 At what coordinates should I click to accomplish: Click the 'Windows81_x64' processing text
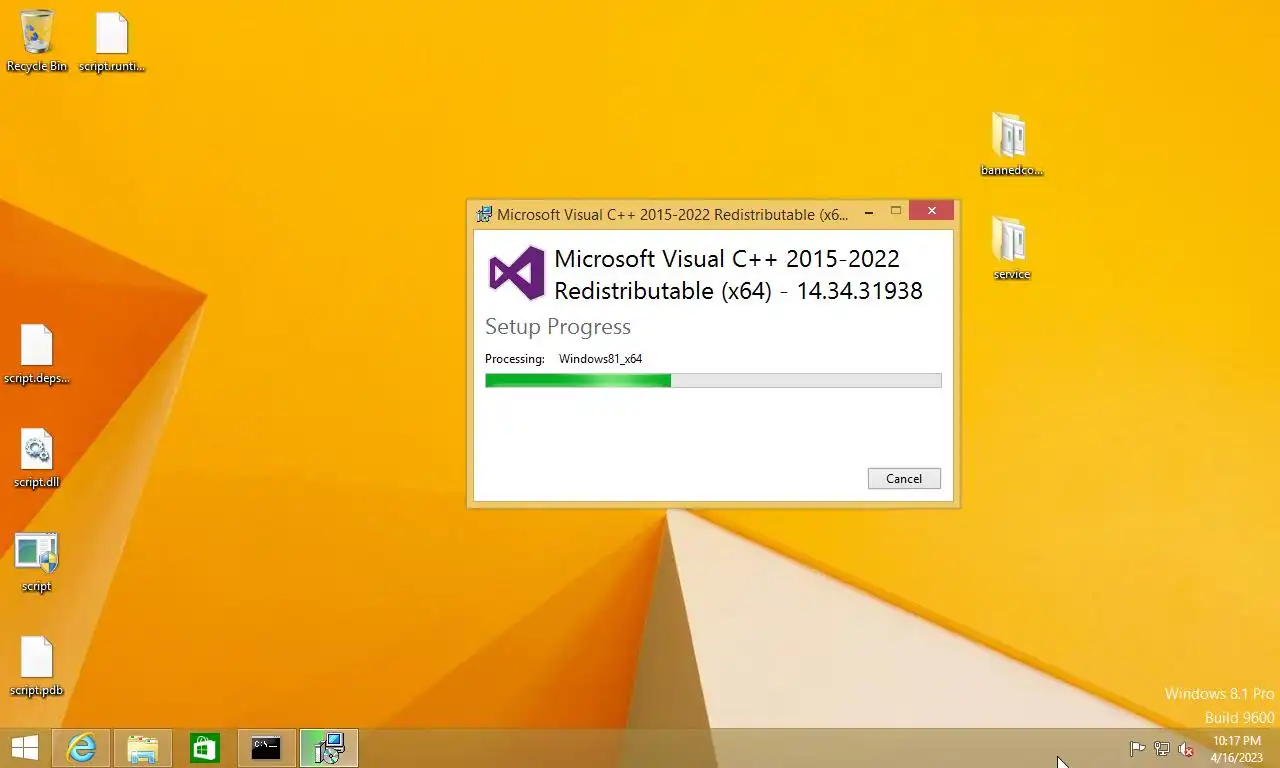[600, 358]
